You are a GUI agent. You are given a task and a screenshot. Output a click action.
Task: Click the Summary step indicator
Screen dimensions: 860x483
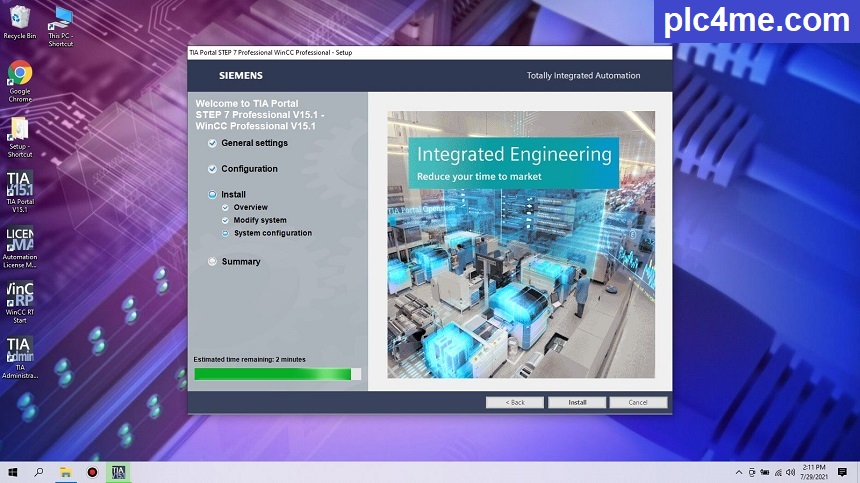point(212,262)
